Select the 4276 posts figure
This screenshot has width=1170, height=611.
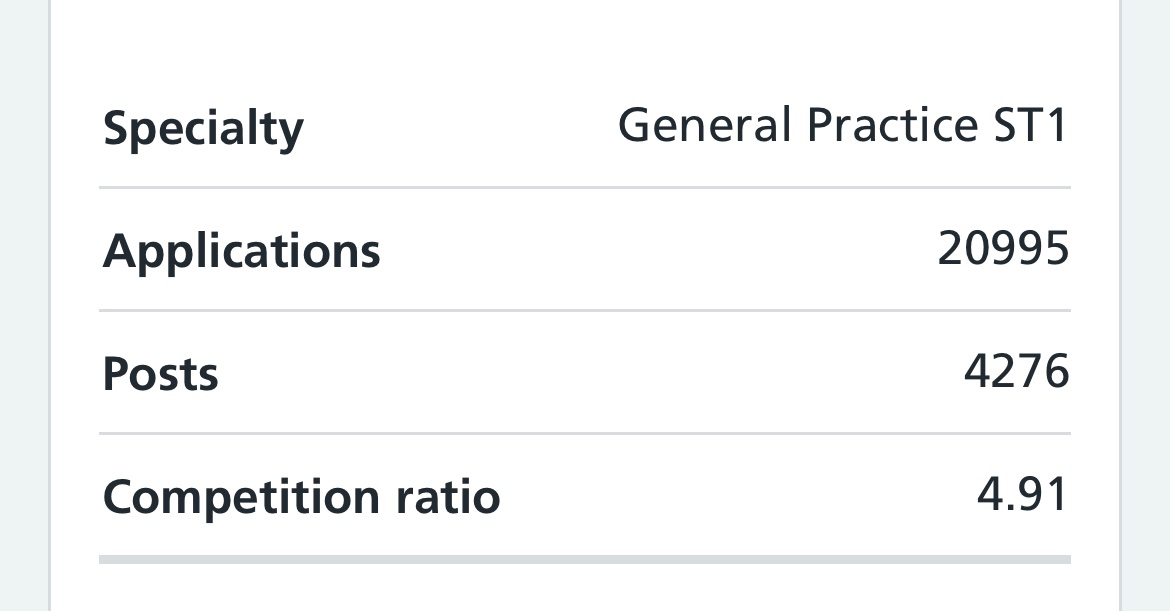click(x=1016, y=371)
